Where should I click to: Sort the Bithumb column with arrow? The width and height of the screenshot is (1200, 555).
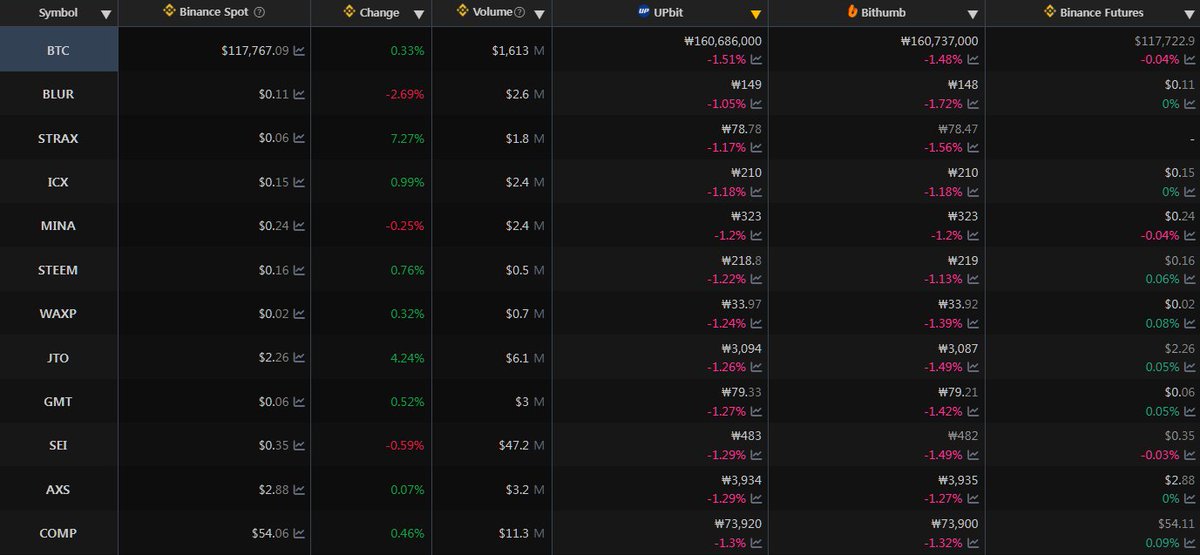(973, 14)
